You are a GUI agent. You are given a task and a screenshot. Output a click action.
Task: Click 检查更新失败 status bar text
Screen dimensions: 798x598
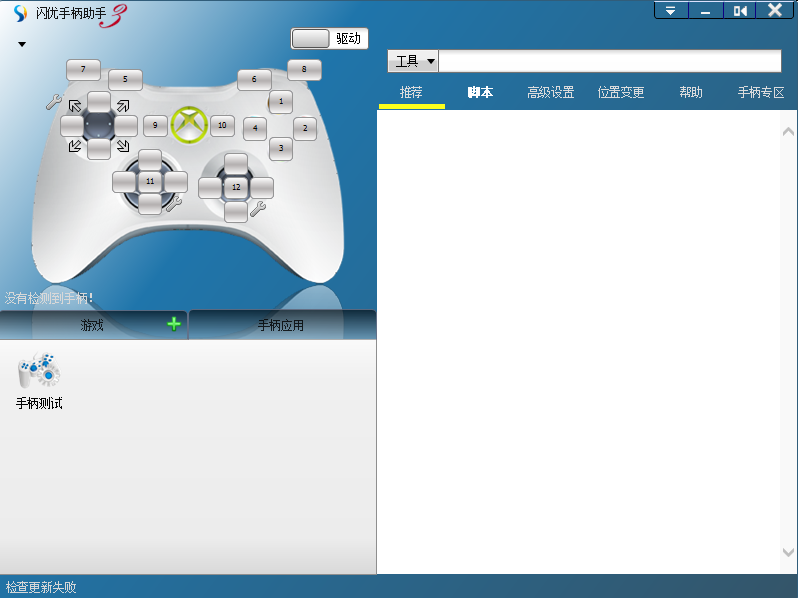(41, 587)
